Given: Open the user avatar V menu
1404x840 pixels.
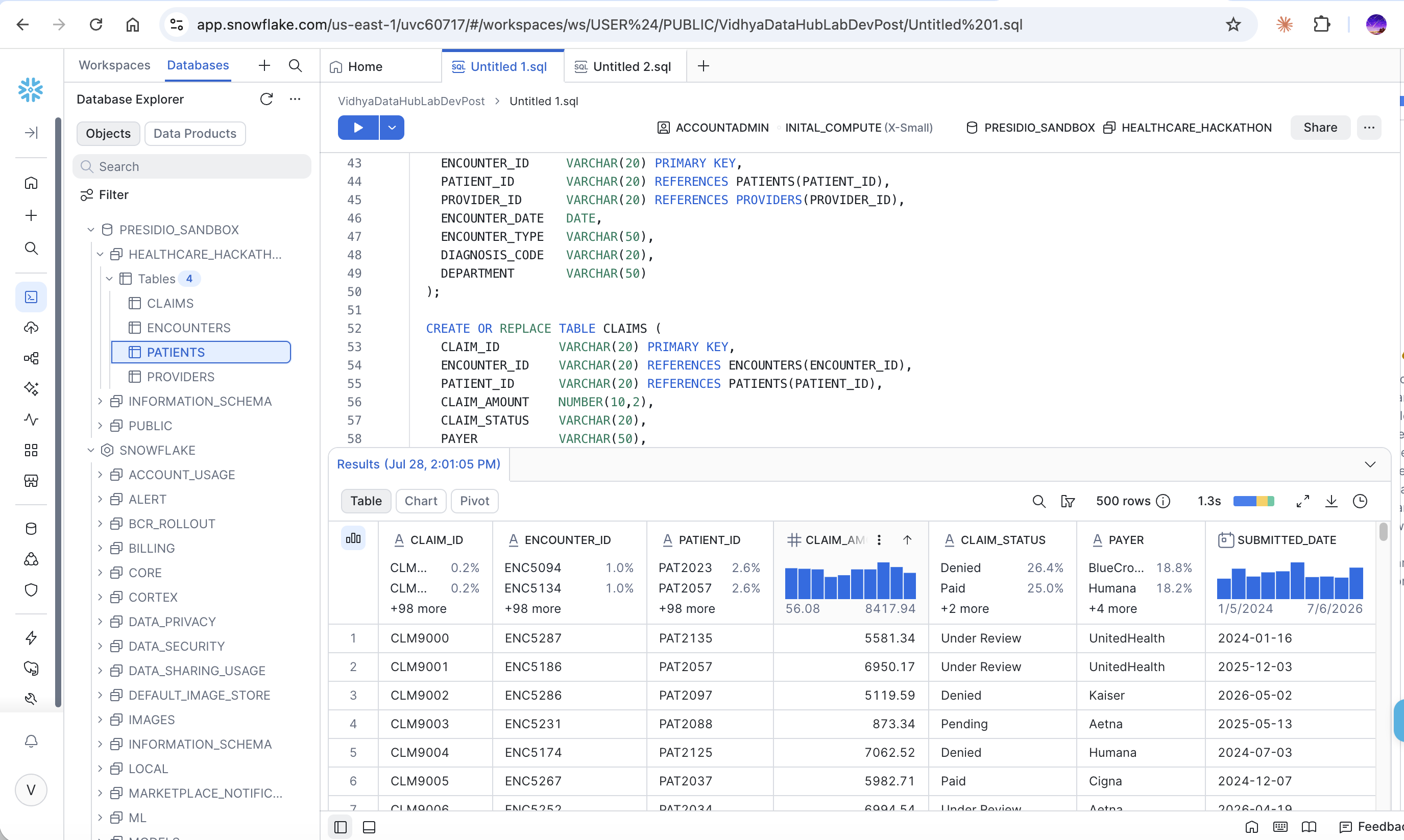Looking at the screenshot, I should pyautogui.click(x=31, y=790).
